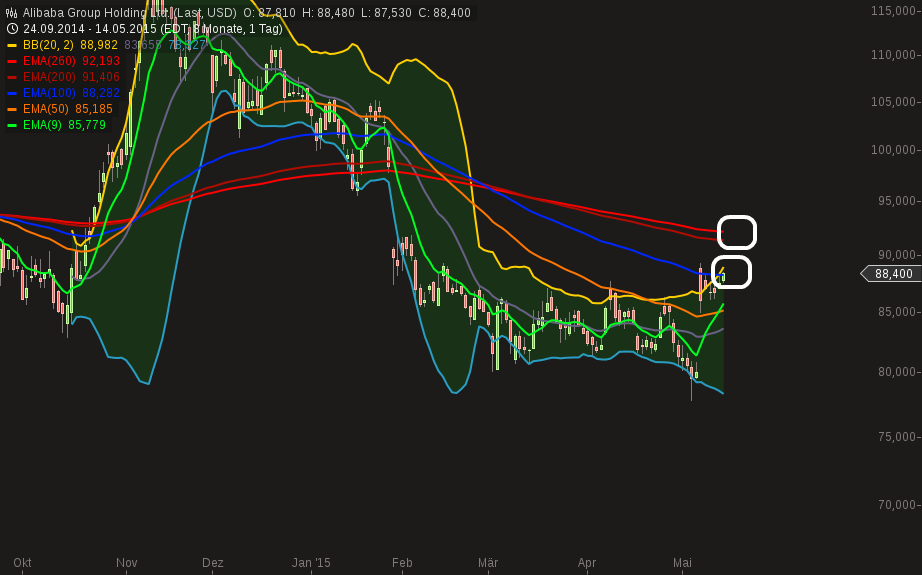922x575 pixels.
Task: Click the green EMA(9) legend swatch
Action: click(12, 125)
